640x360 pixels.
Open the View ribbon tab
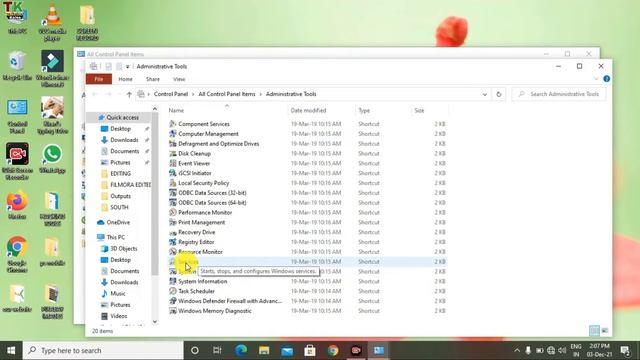click(179, 79)
